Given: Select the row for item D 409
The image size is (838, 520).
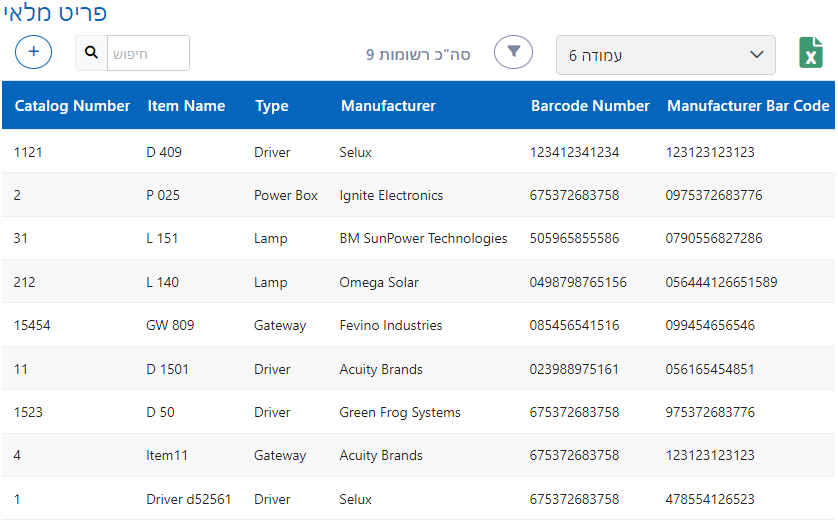Looking at the screenshot, I should (x=164, y=152).
